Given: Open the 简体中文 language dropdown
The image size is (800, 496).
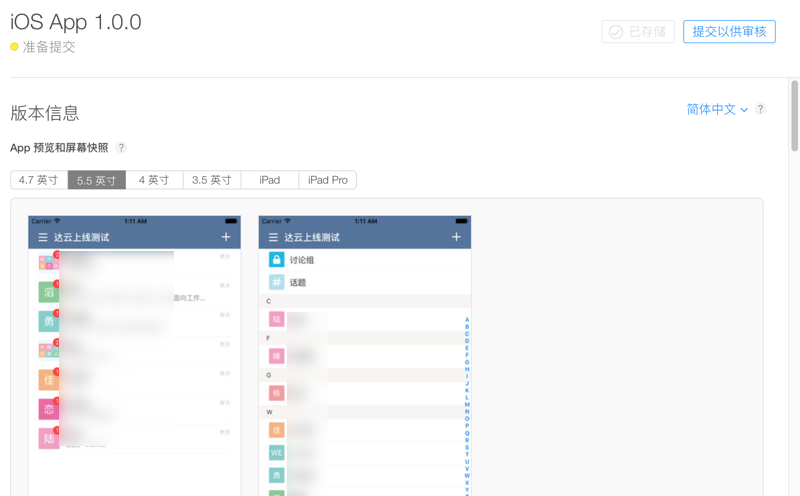Looking at the screenshot, I should click(x=717, y=109).
